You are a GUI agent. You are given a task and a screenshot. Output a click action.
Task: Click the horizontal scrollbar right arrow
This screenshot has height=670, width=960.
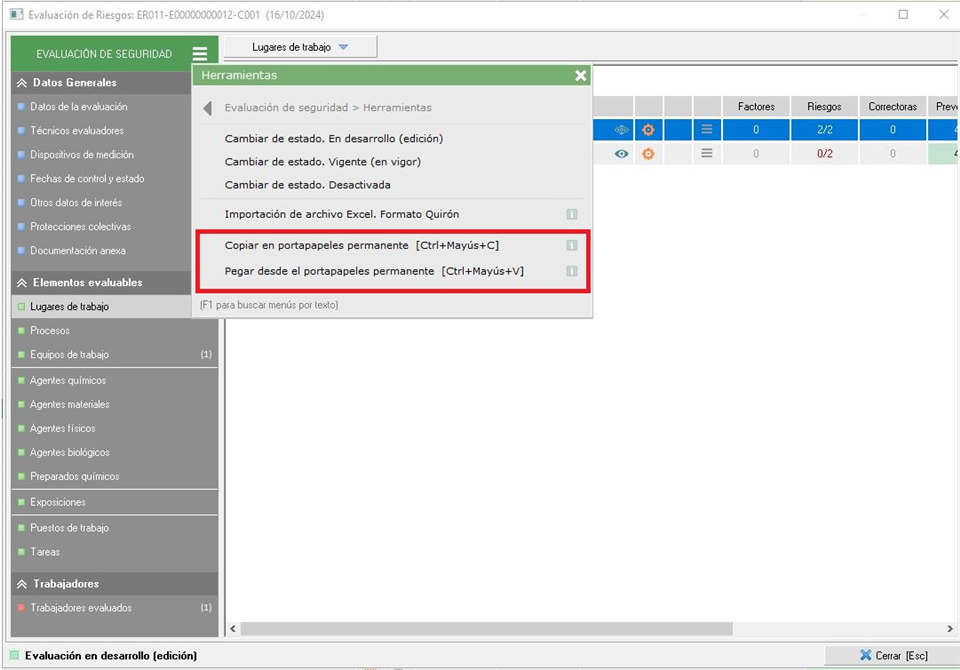[x=950, y=629]
